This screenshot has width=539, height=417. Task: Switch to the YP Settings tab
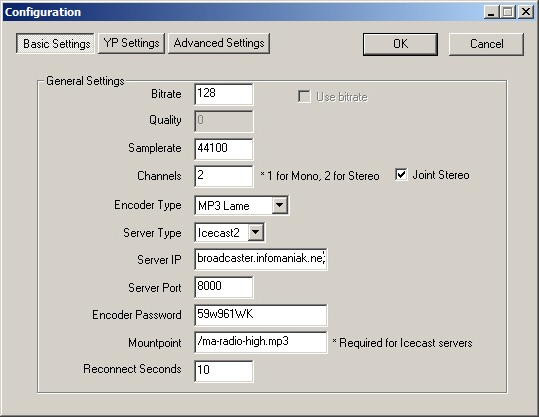pyautogui.click(x=131, y=43)
